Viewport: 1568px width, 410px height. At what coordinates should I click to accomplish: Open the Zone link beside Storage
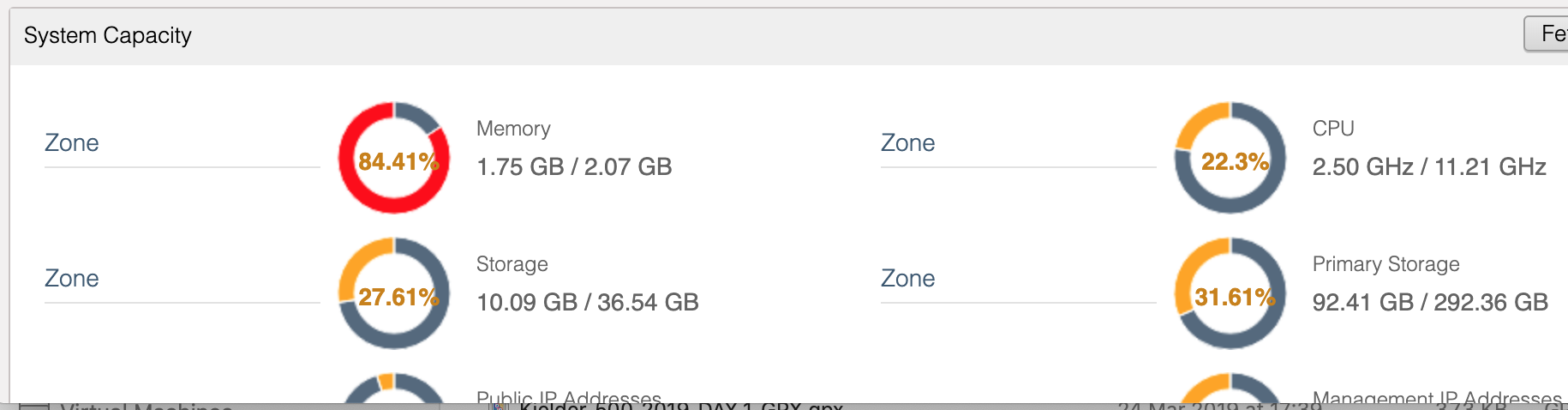click(72, 279)
